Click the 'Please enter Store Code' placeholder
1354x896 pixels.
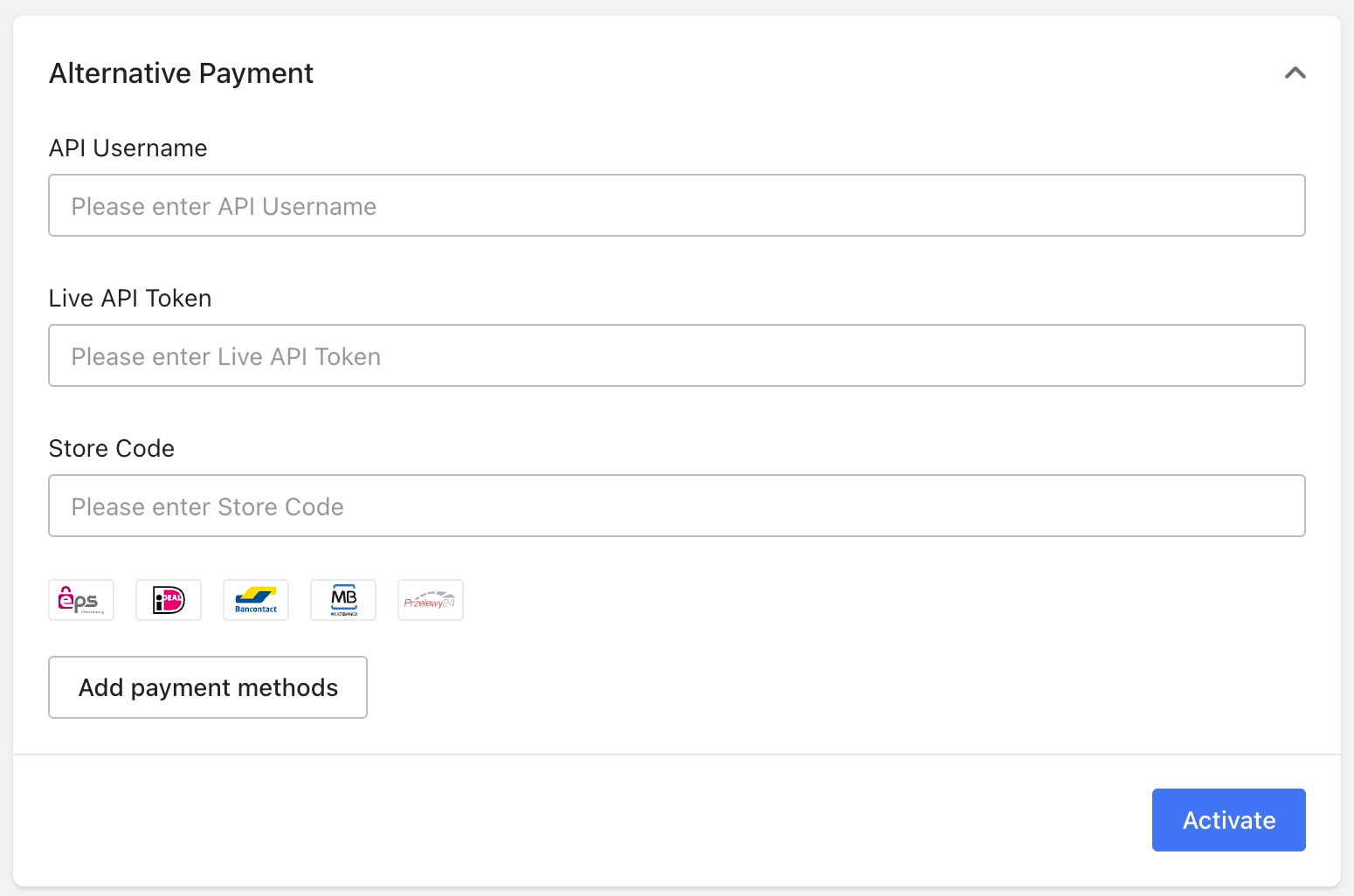[x=207, y=507]
